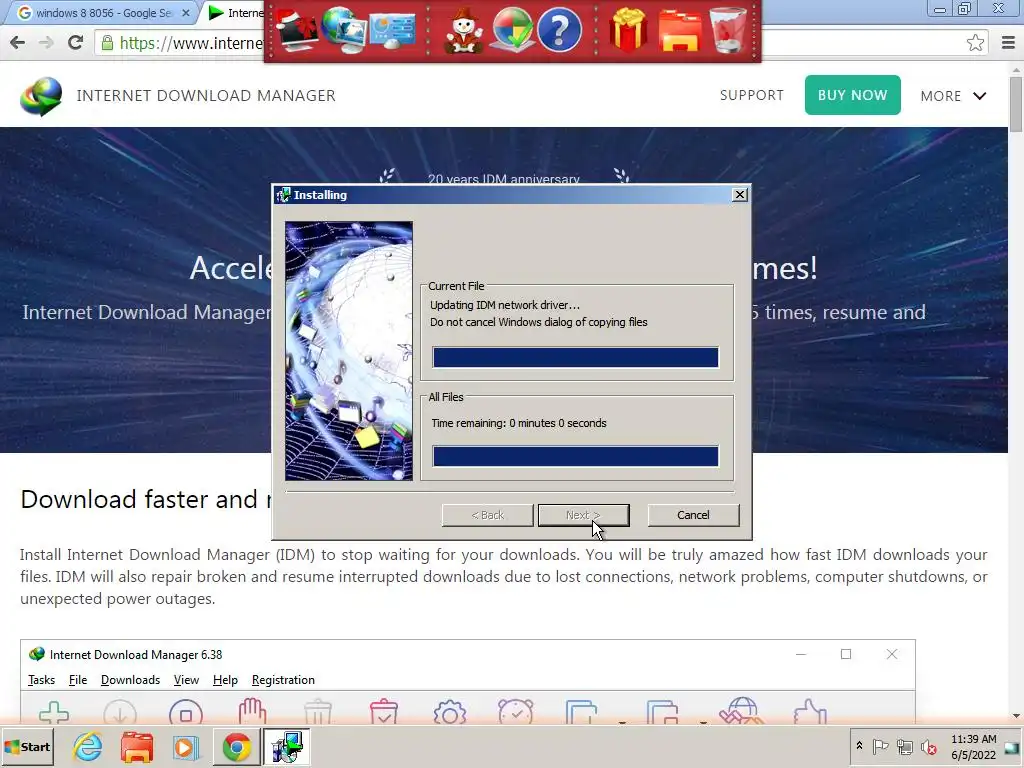Go back using the browser back arrow
This screenshot has height=768, width=1024.
(x=18, y=43)
